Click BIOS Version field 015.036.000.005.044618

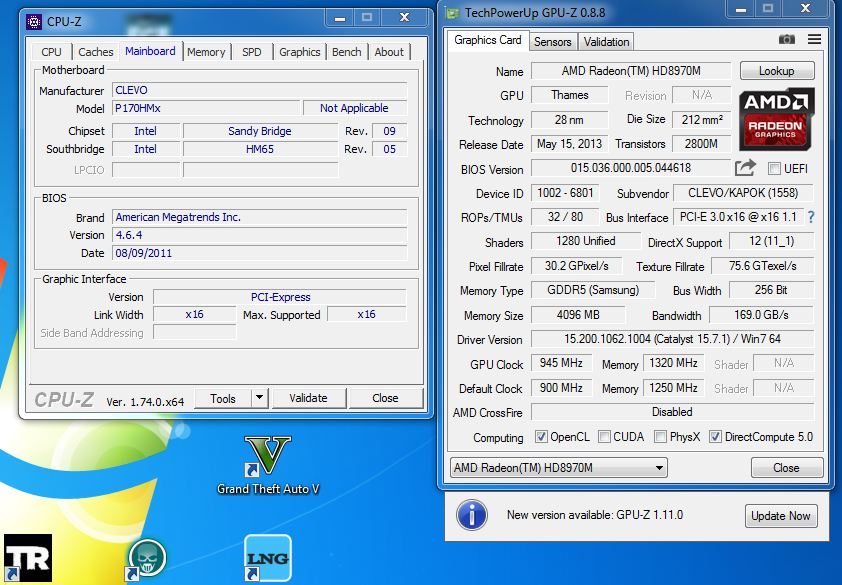(631, 168)
